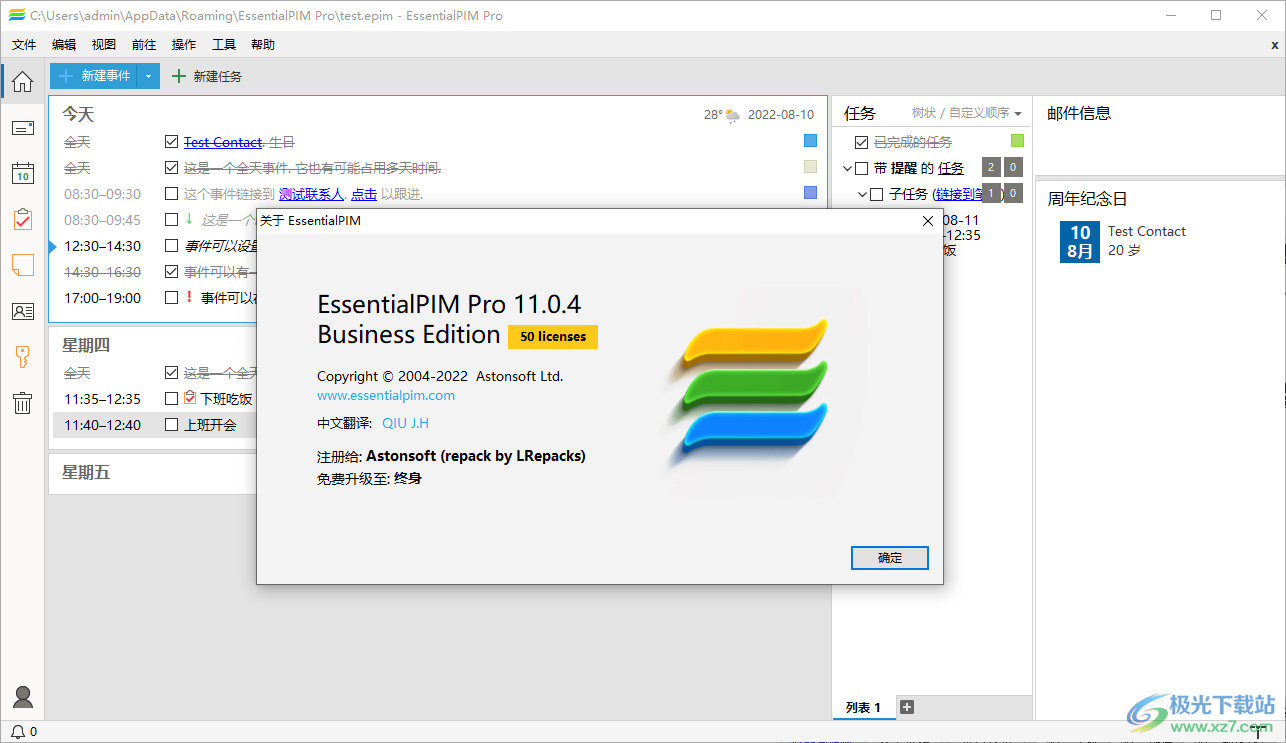Click the blue color swatch on Test Contact row
The height and width of the screenshot is (743, 1286).
click(x=811, y=141)
